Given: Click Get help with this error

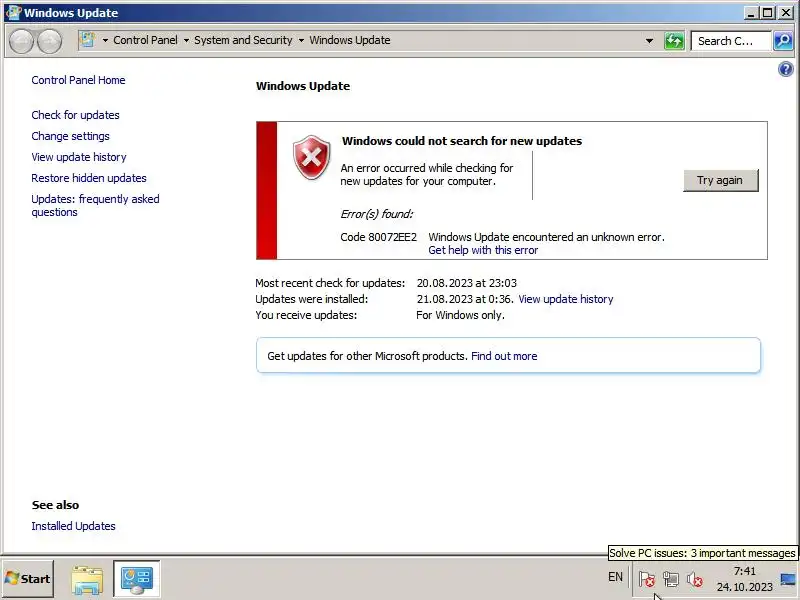Looking at the screenshot, I should coord(483,250).
